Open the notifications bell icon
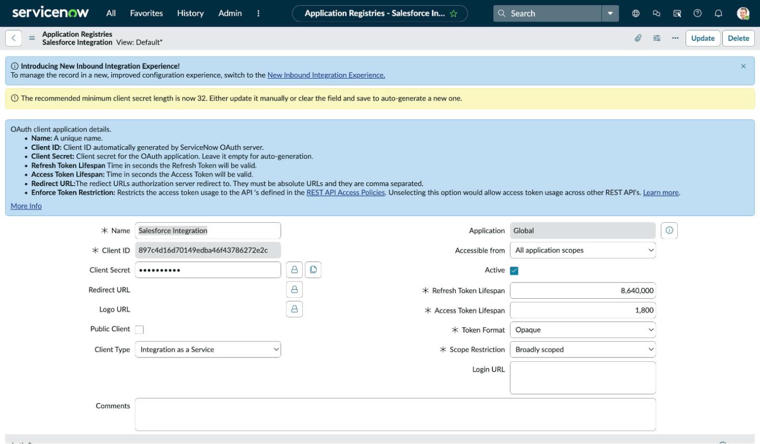 click(x=718, y=14)
